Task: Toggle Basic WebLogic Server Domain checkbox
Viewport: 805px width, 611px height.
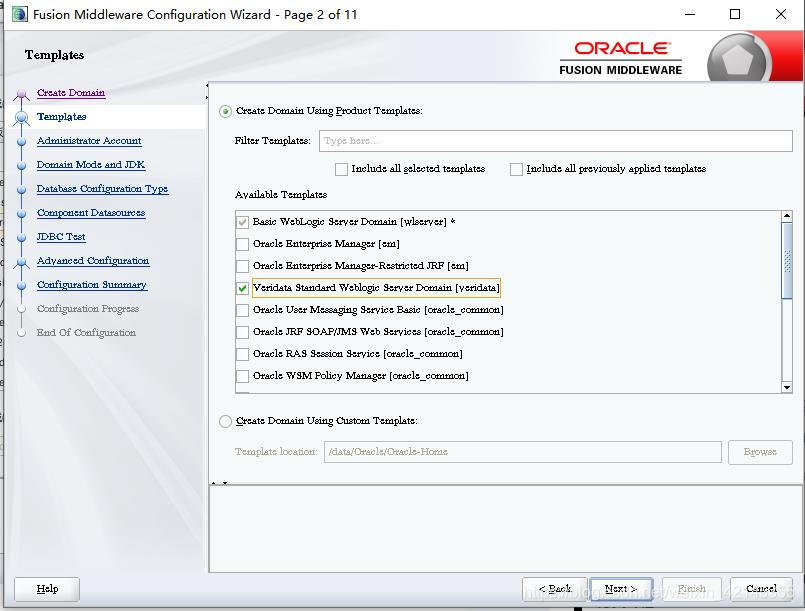Action: click(x=242, y=222)
